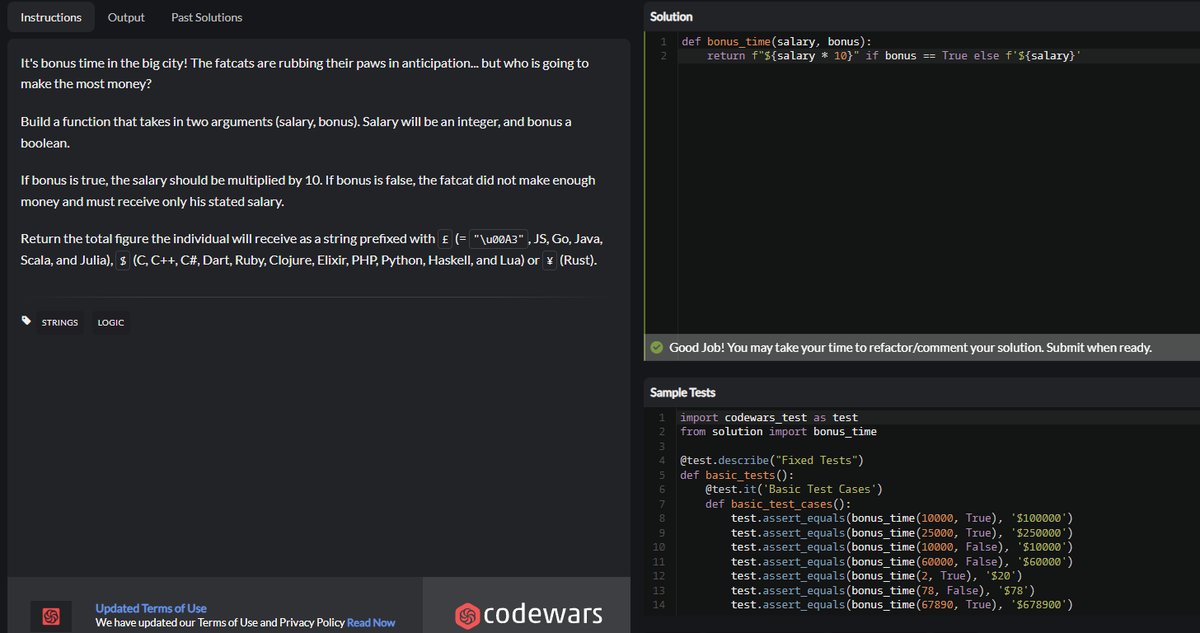Click the Codewars logo in the banner
Screen dimensions: 1200x633
coord(529,613)
